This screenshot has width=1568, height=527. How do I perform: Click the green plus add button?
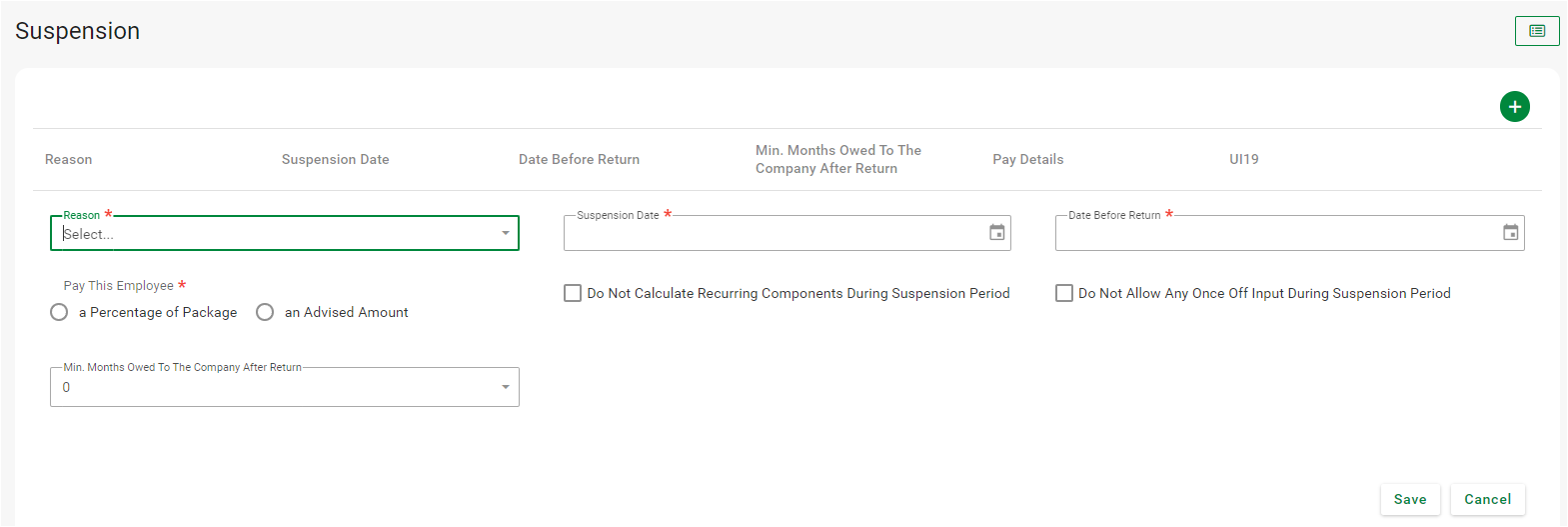click(1514, 106)
